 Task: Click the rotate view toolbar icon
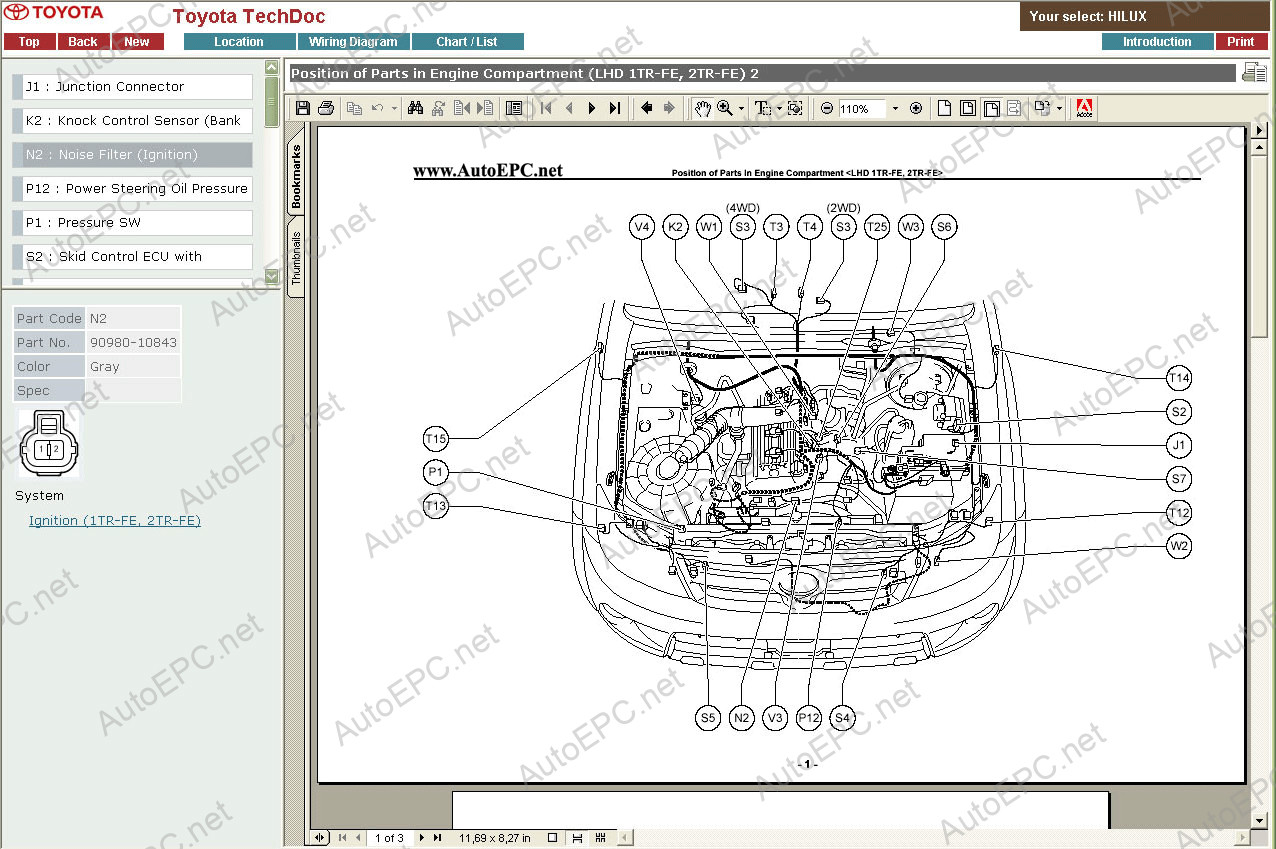click(x=1043, y=108)
